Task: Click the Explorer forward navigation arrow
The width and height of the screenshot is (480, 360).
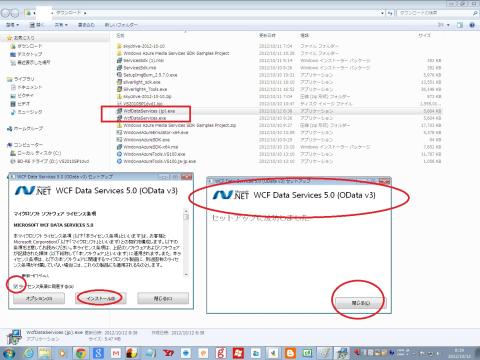Action: (15, 13)
